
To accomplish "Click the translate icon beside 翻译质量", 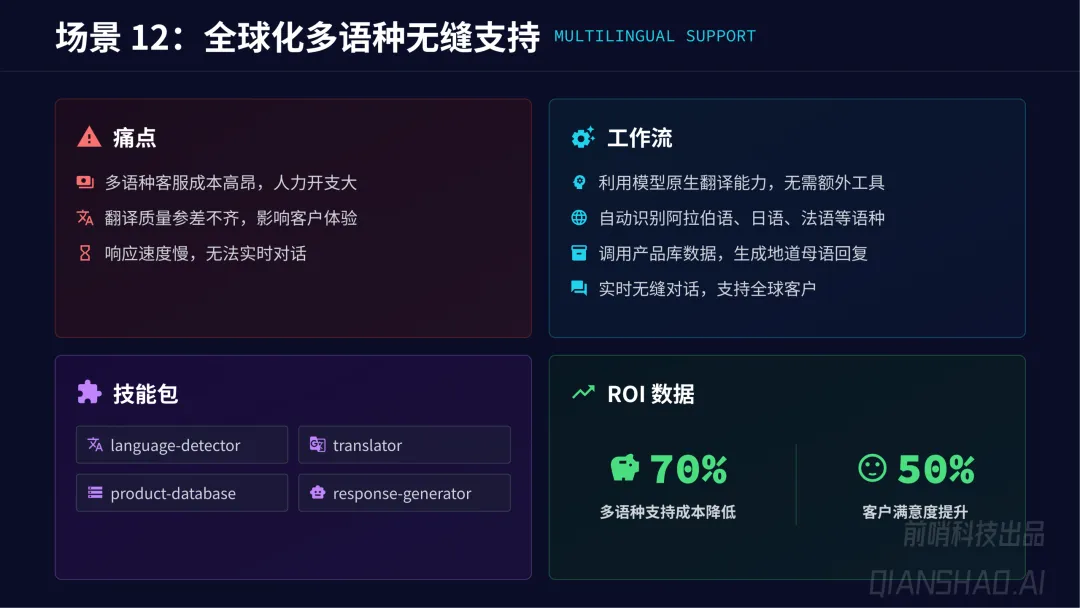I will point(85,218).
